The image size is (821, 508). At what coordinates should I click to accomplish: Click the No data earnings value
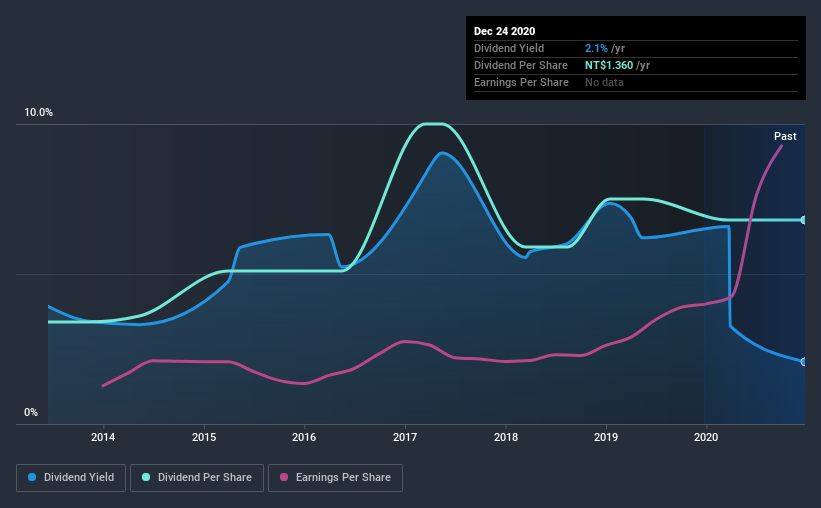click(x=604, y=82)
